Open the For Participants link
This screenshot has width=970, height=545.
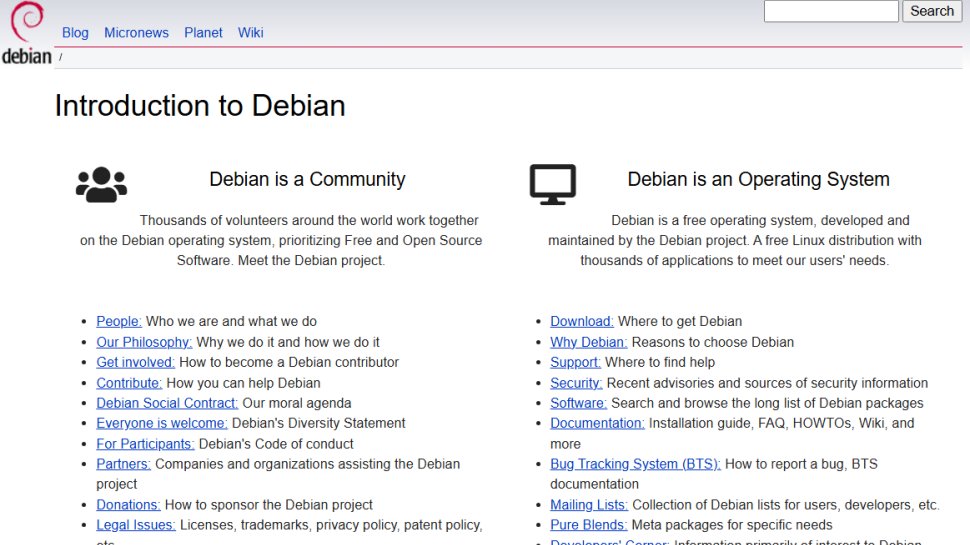[145, 444]
